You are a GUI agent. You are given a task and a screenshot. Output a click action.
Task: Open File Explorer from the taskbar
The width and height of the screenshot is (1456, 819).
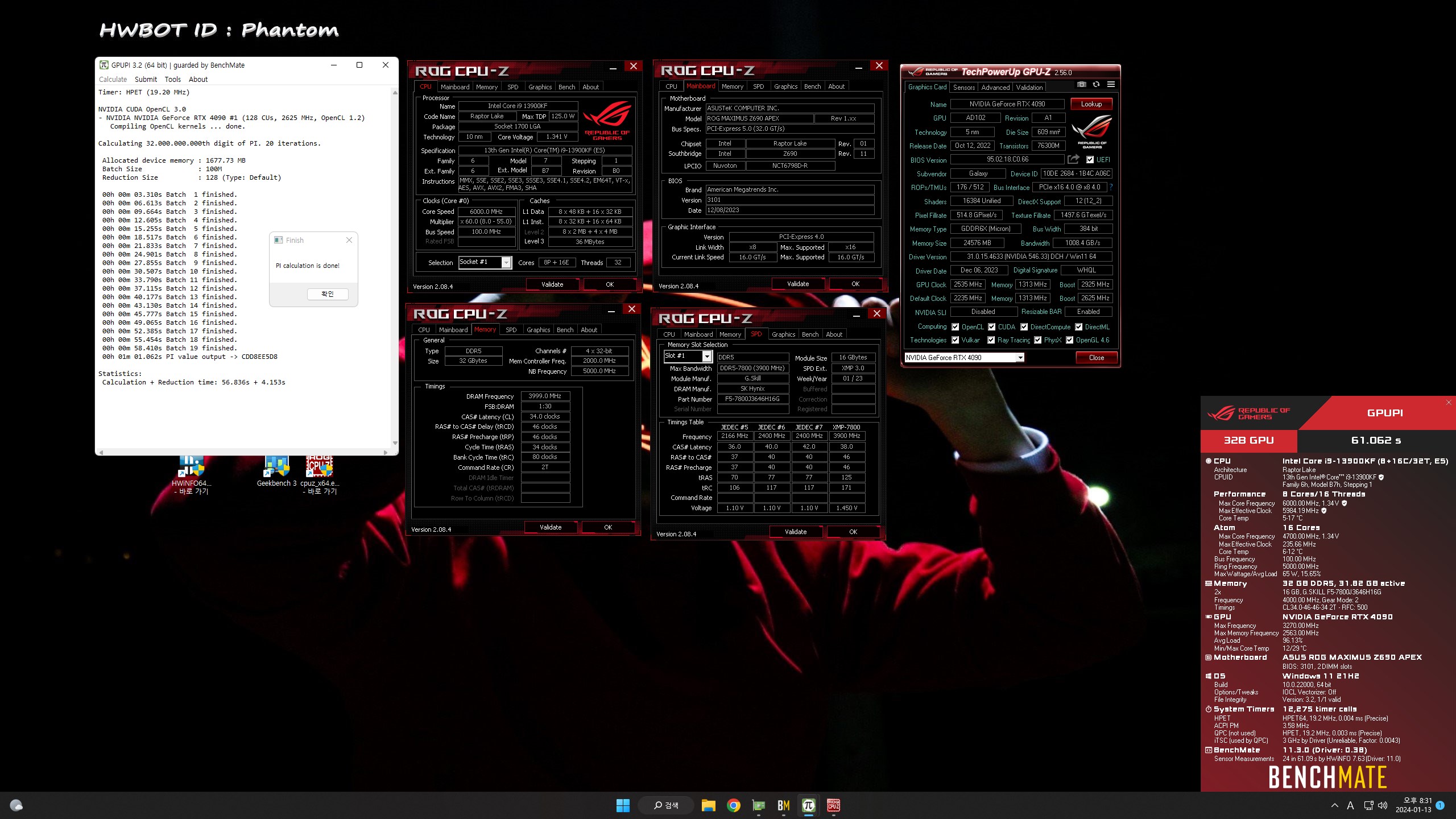click(708, 805)
